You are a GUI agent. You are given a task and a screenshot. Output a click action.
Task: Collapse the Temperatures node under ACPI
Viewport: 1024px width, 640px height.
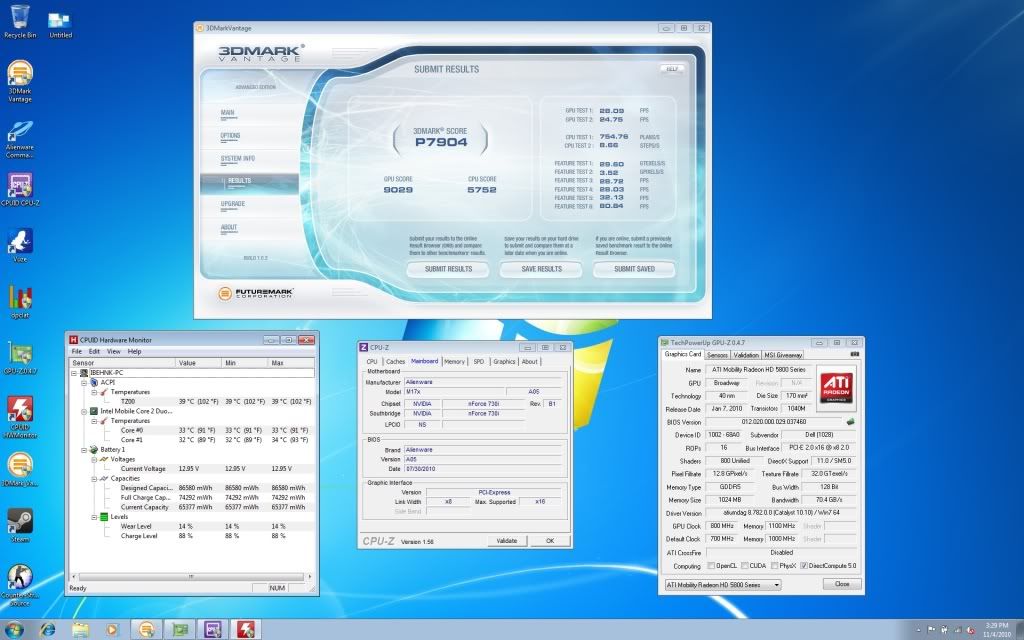[94, 392]
